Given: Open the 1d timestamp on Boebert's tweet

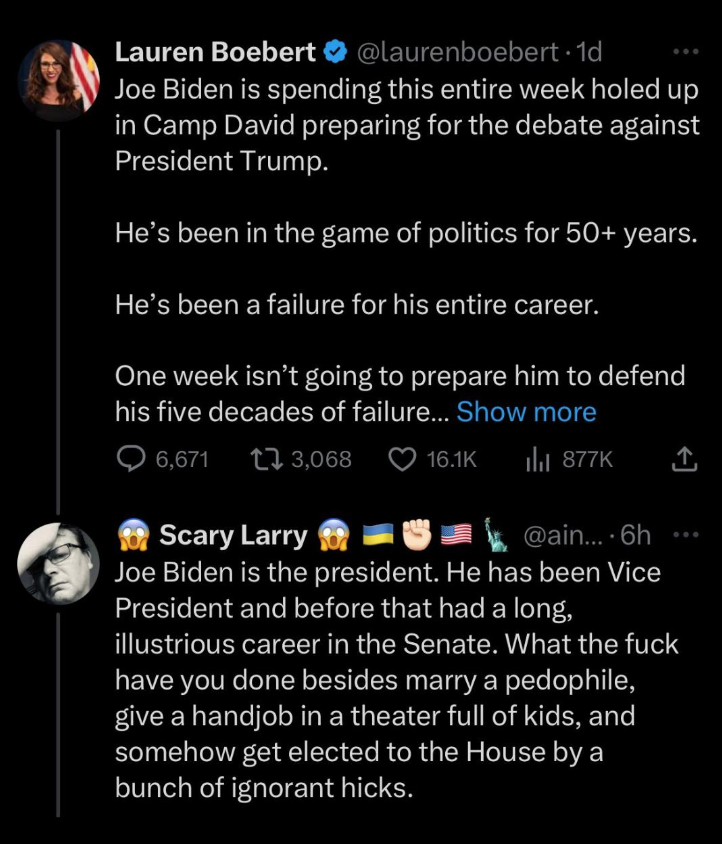Looking at the screenshot, I should click(x=588, y=51).
